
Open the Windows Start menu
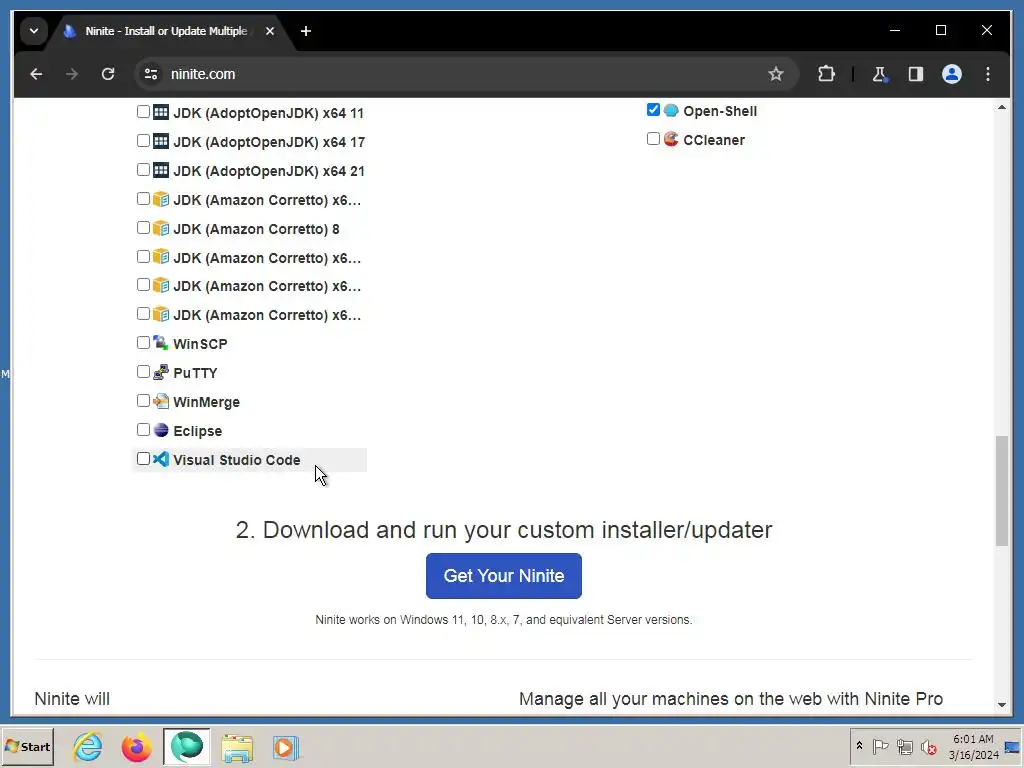click(27, 746)
